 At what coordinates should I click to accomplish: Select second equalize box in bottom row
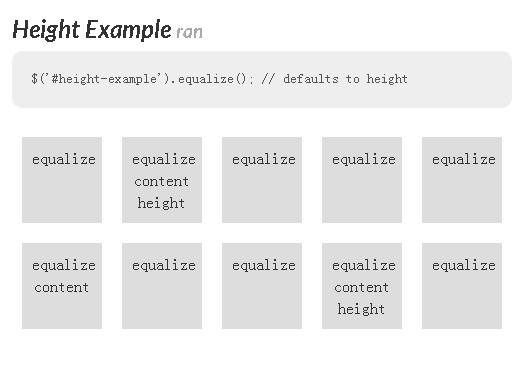(x=162, y=286)
